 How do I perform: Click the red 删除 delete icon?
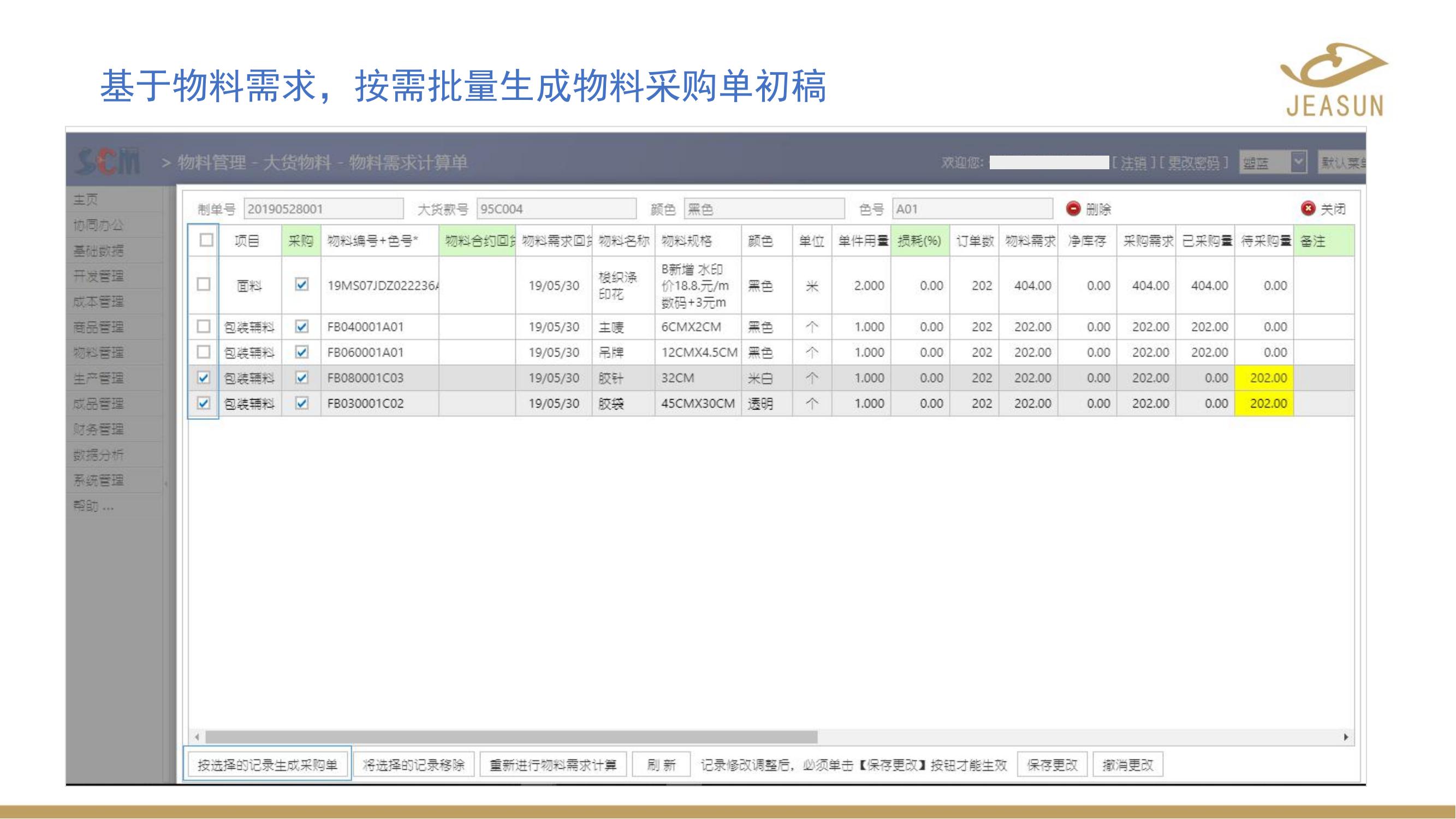[1073, 209]
